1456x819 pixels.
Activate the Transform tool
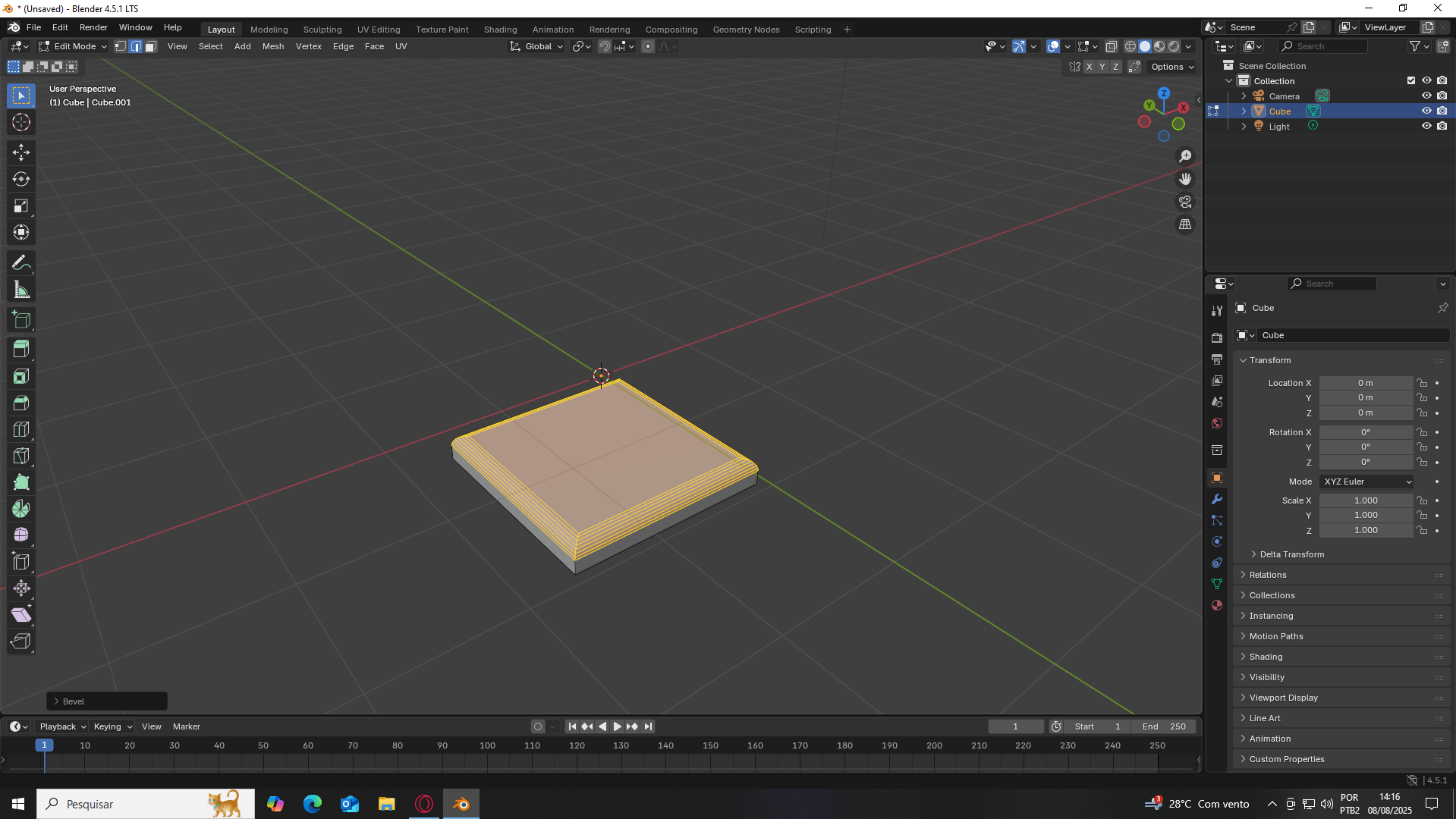(x=21, y=232)
